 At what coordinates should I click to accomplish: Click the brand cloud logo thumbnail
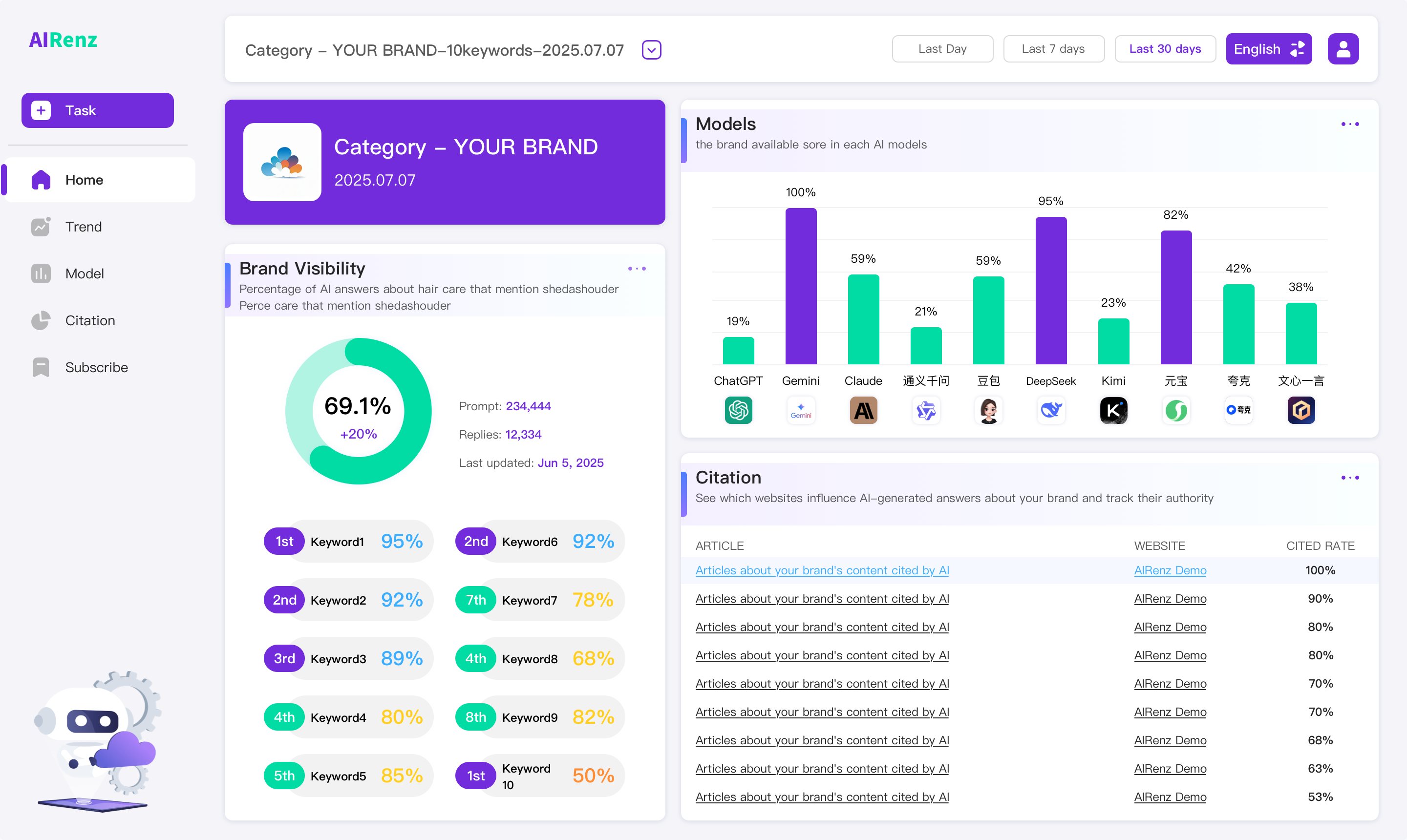(282, 162)
